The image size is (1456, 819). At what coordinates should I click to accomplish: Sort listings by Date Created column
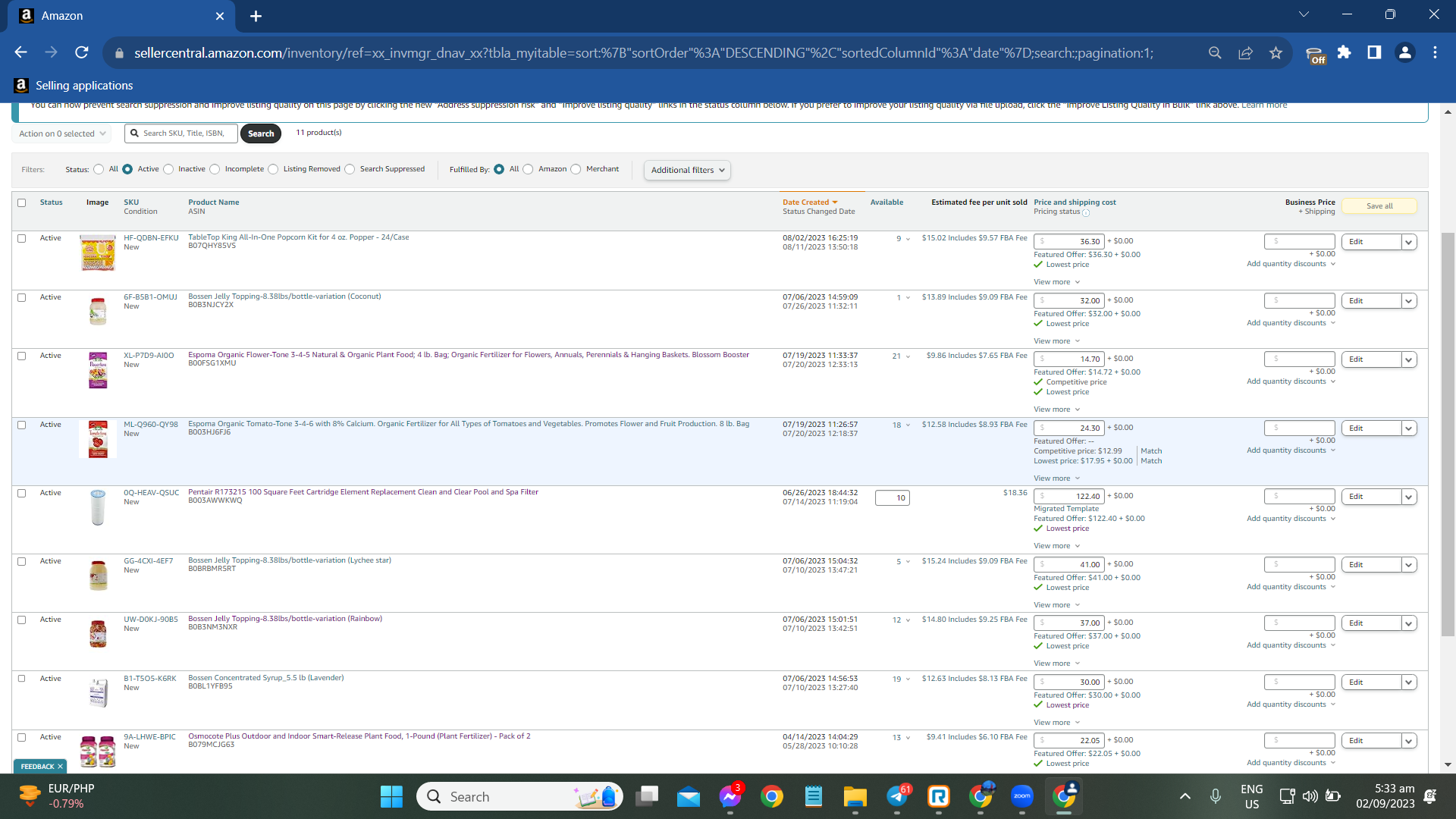[810, 202]
